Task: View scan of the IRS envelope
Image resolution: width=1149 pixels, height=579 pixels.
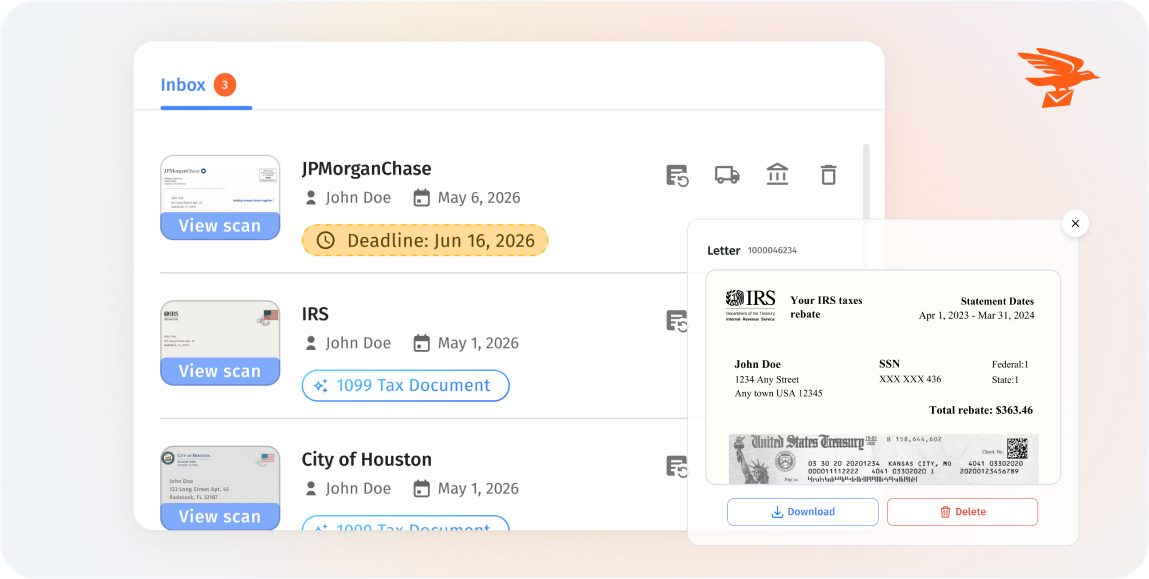Action: click(x=220, y=371)
